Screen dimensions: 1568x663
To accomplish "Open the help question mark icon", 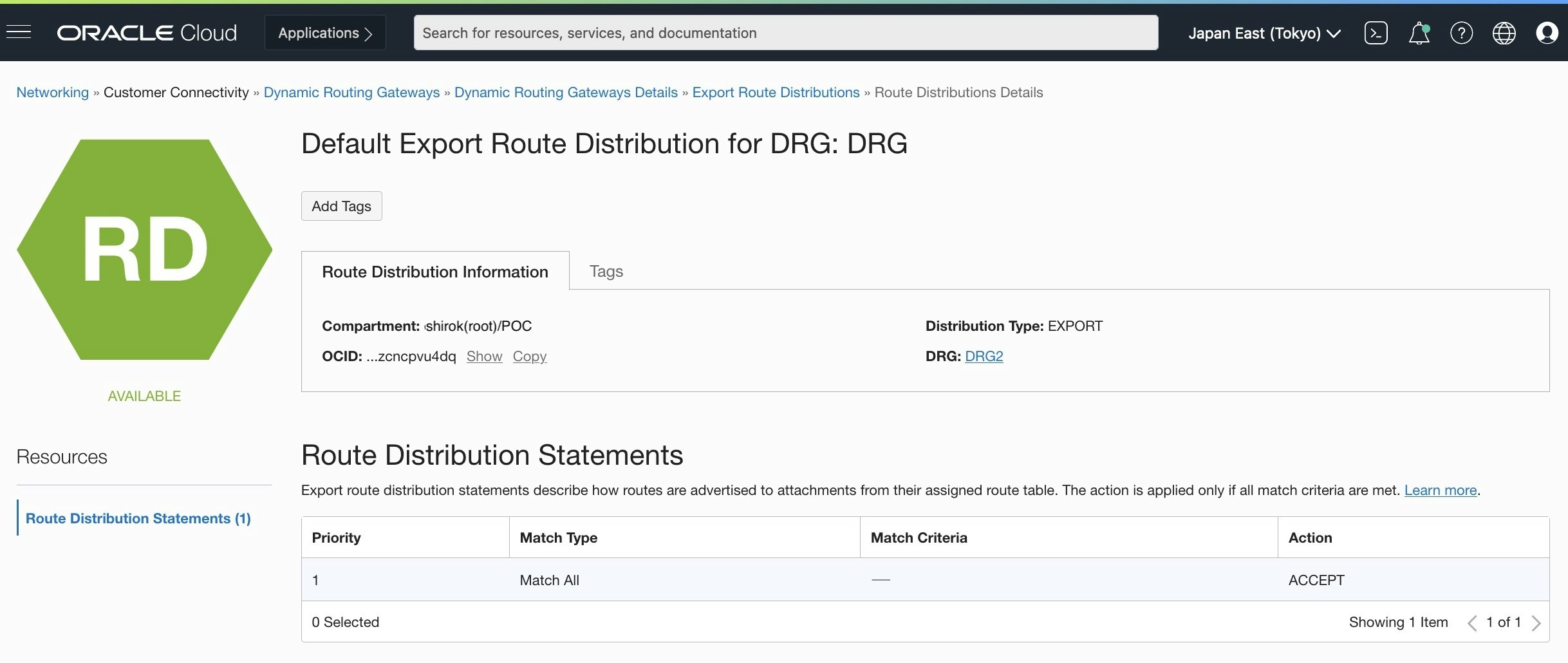I will click(x=1461, y=33).
